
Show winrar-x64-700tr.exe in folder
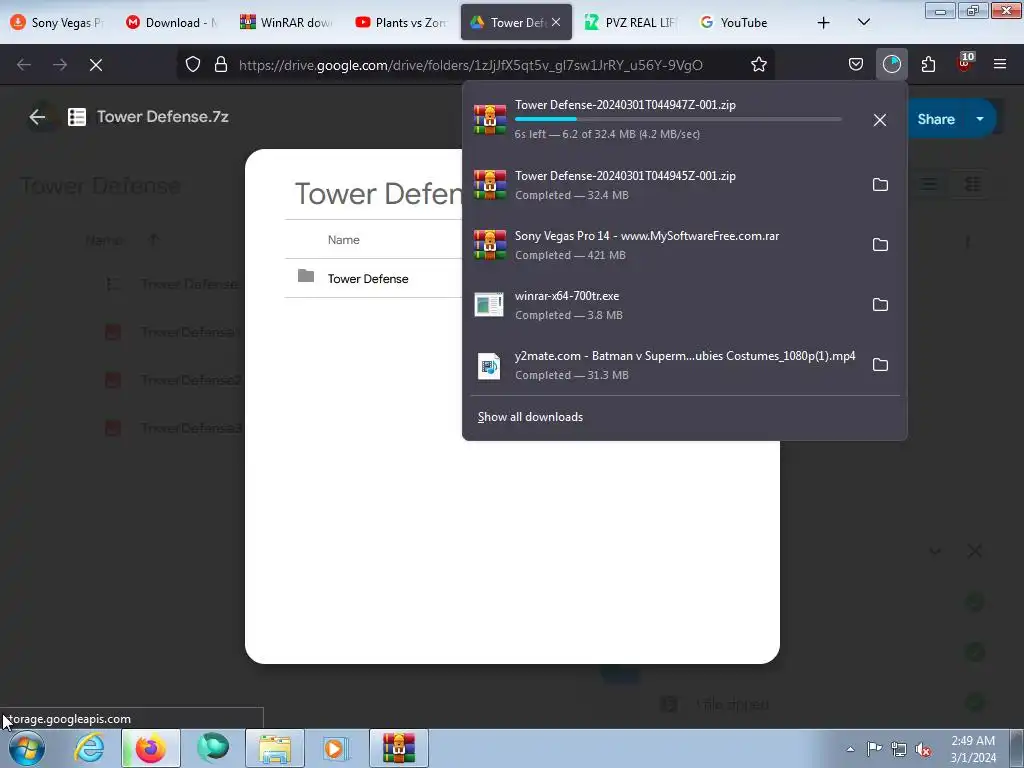coord(880,305)
